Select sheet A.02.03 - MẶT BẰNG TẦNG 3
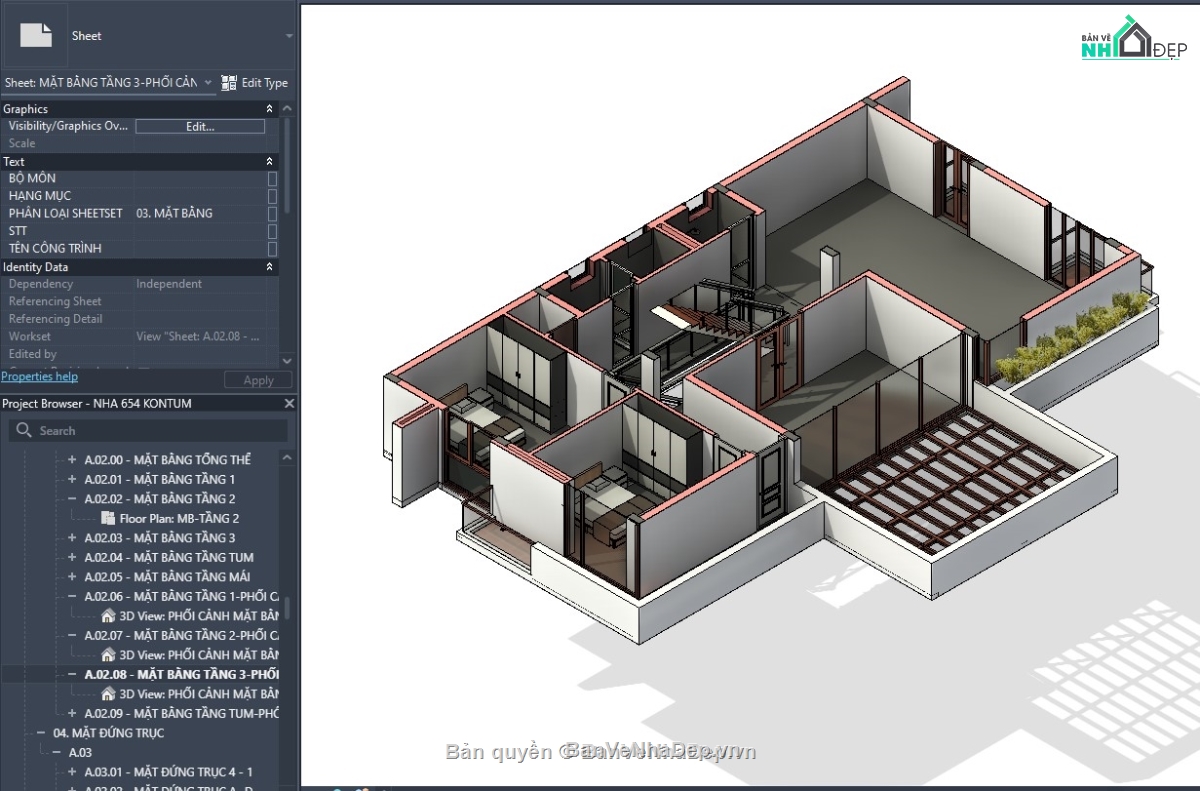The height and width of the screenshot is (791, 1200). 160,538
